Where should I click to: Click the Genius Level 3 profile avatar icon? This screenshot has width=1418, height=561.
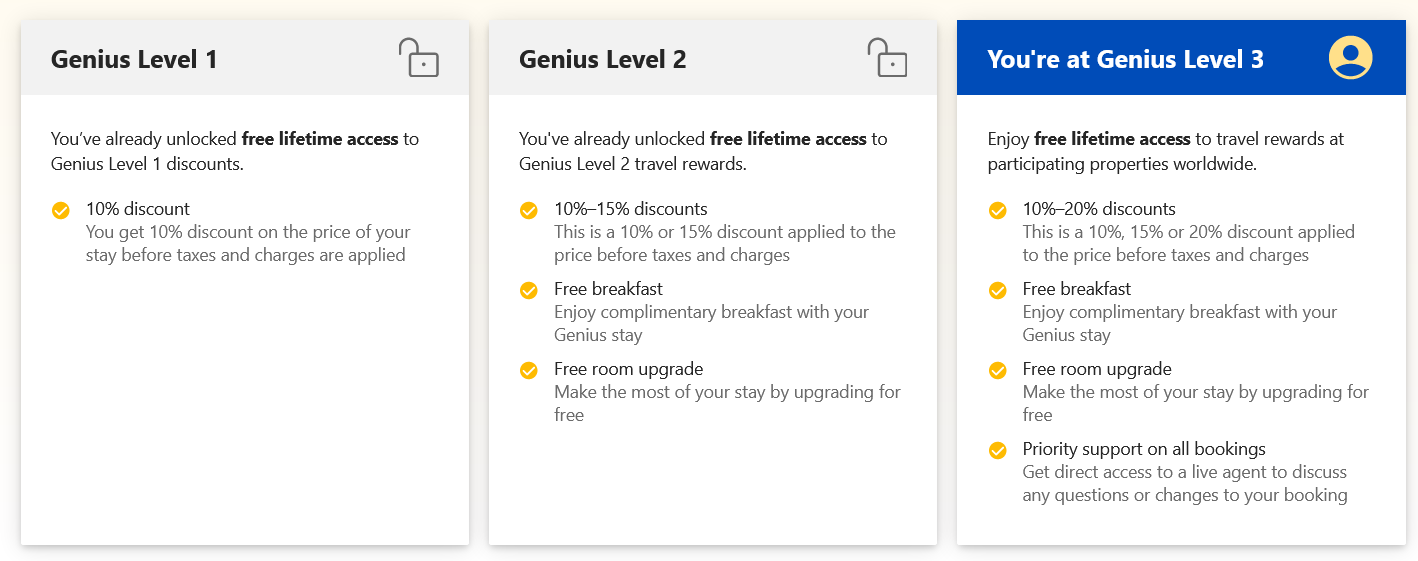[1350, 58]
